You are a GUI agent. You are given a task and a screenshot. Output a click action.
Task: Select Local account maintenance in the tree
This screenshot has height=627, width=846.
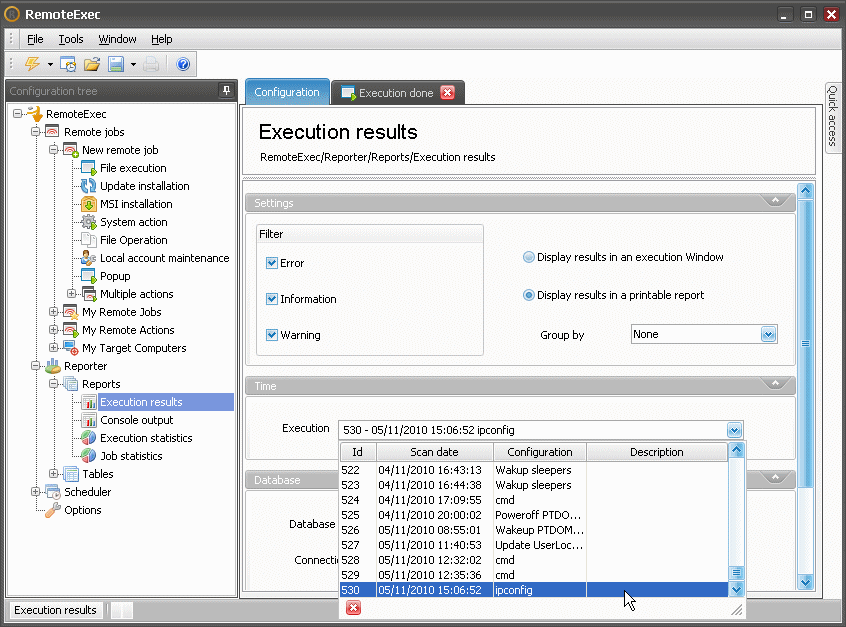click(164, 258)
